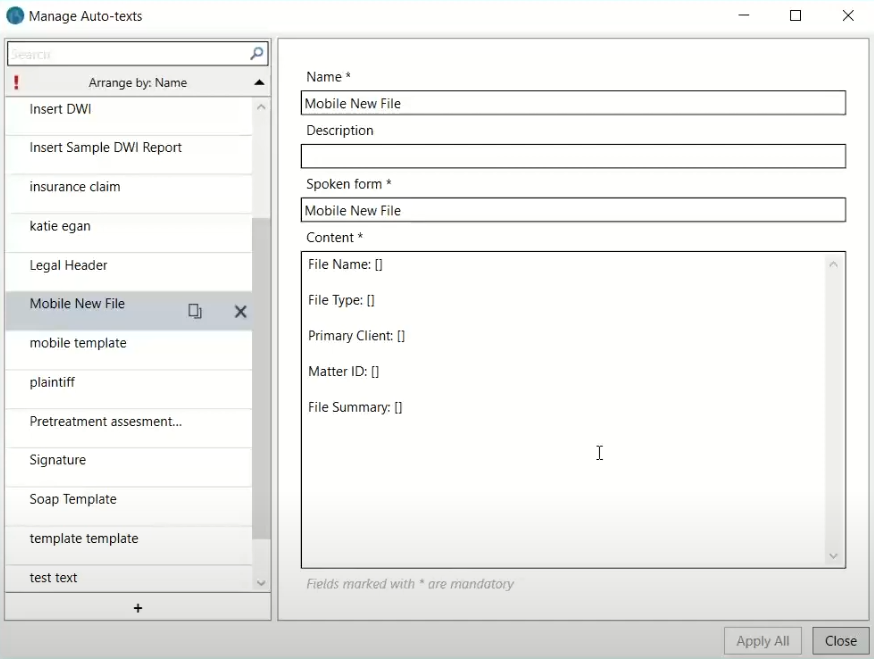Open the Insert Sample DWI Report item
Viewport: 874px width, 659px height.
click(x=106, y=148)
